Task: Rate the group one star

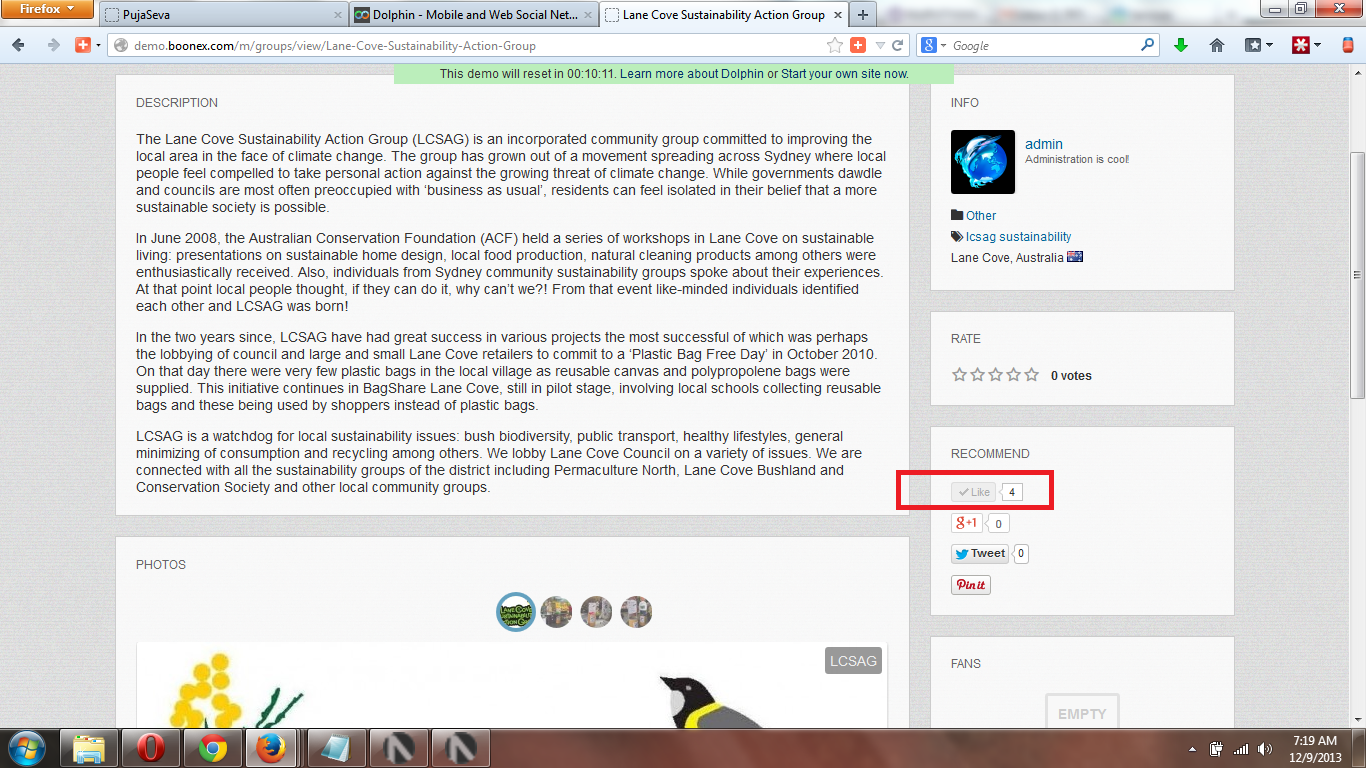Action: point(960,375)
